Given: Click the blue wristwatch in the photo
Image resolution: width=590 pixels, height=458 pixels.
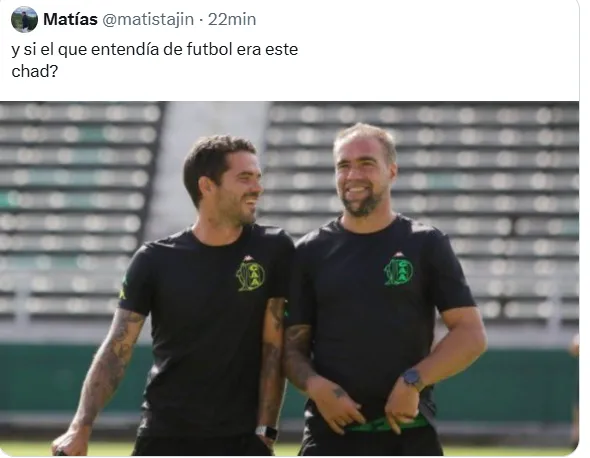Looking at the screenshot, I should [412, 377].
